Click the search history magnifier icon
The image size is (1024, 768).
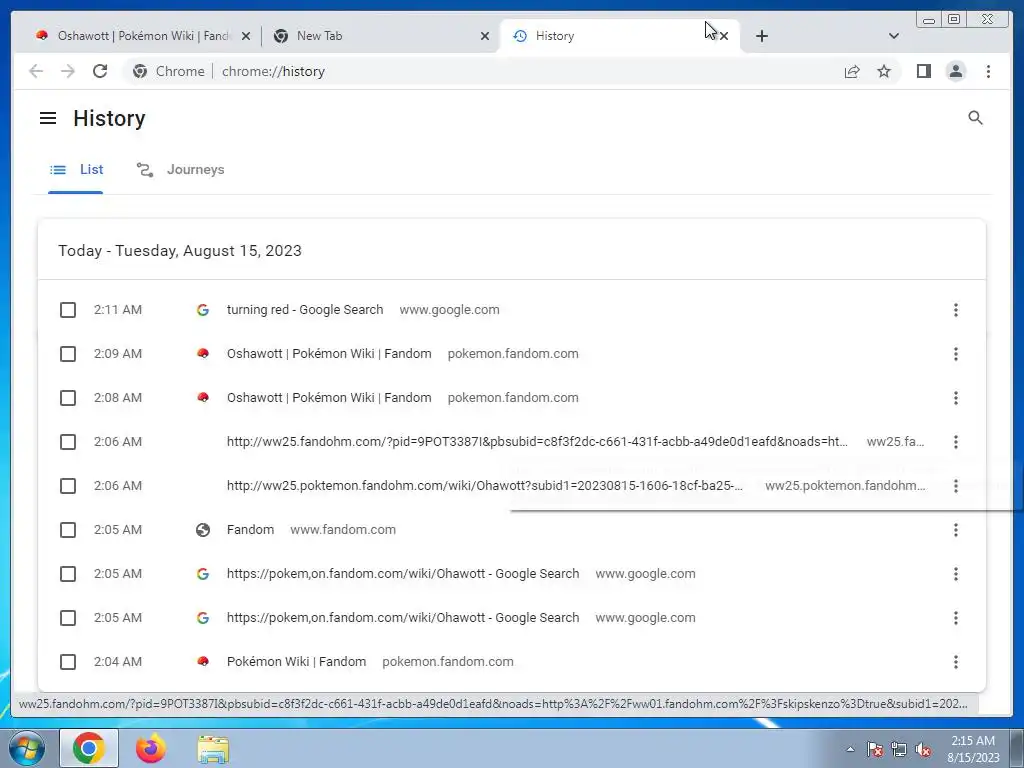(975, 118)
